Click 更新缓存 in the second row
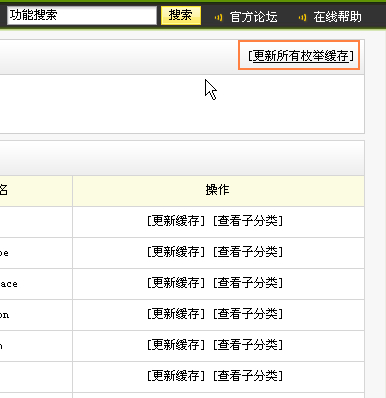 point(176,252)
